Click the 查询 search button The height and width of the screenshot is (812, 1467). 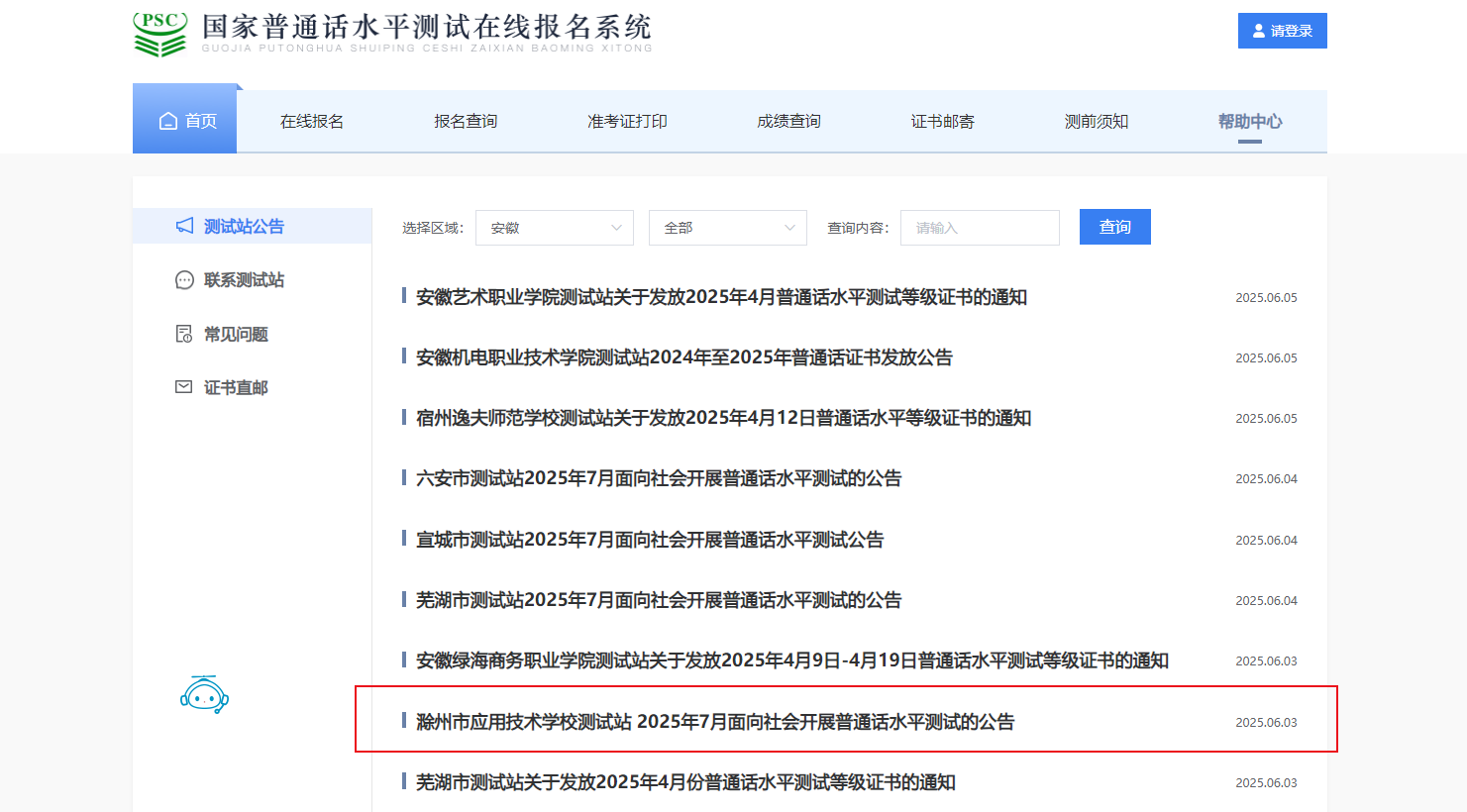pyautogui.click(x=1115, y=227)
